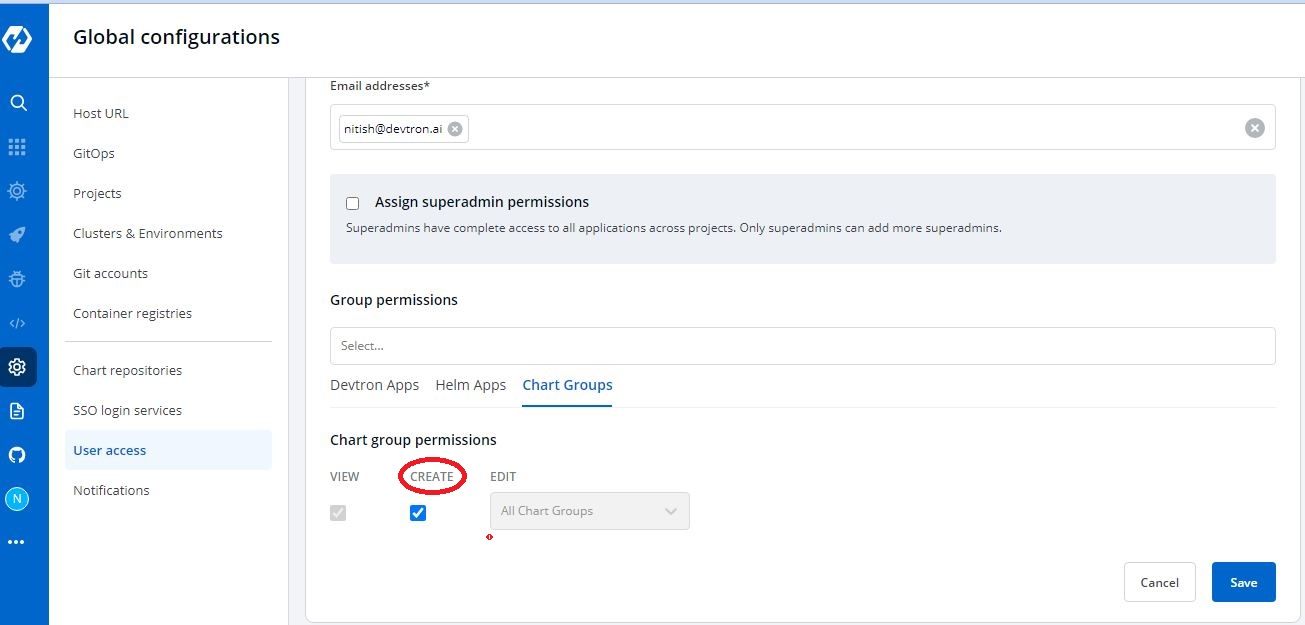The image size is (1305, 625).
Task: Open the applications grid icon
Action: (x=17, y=147)
